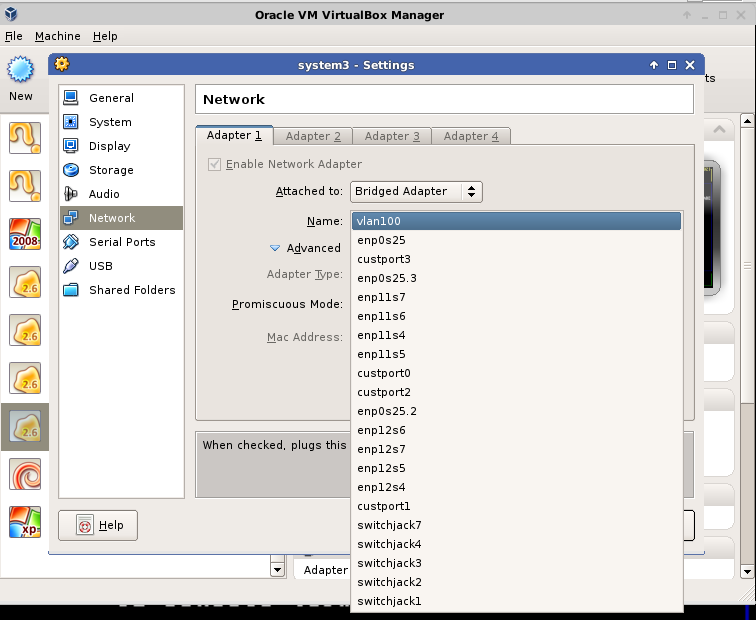Open the Attached to Bridged Adapter dropdown
The height and width of the screenshot is (620, 756).
[416, 191]
